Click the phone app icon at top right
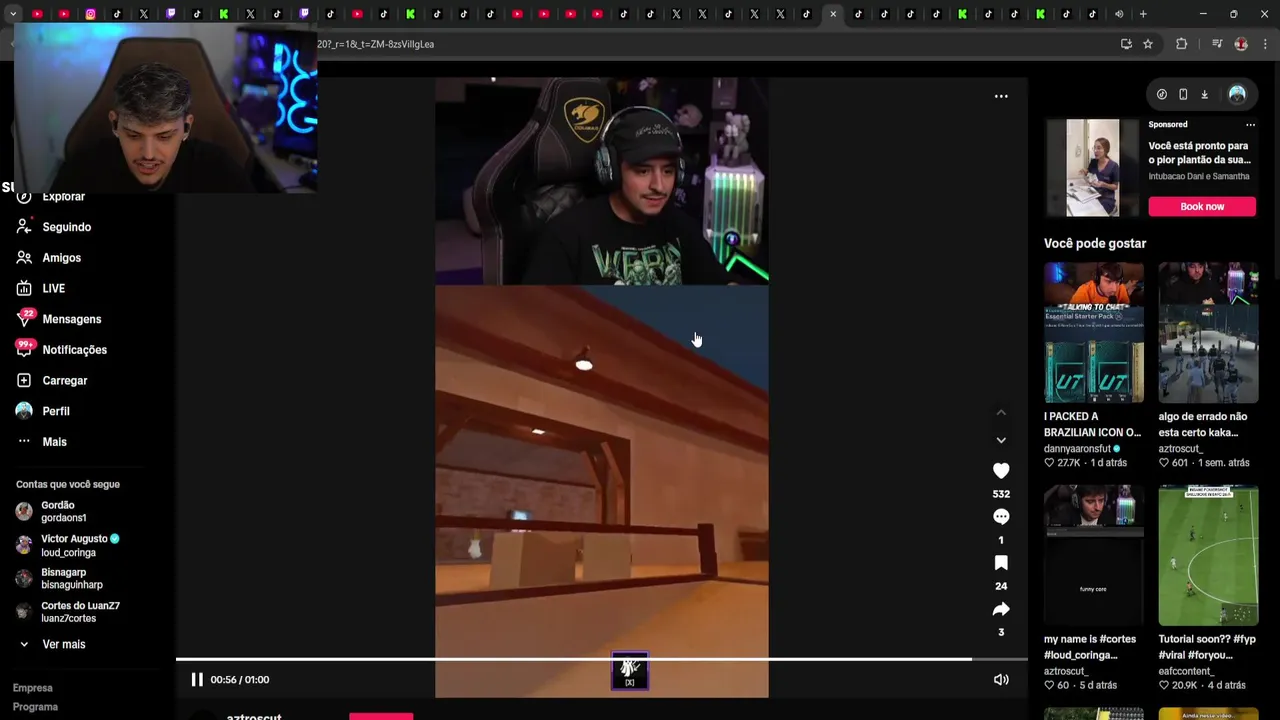Viewport: 1280px width, 720px height. pyautogui.click(x=1183, y=95)
